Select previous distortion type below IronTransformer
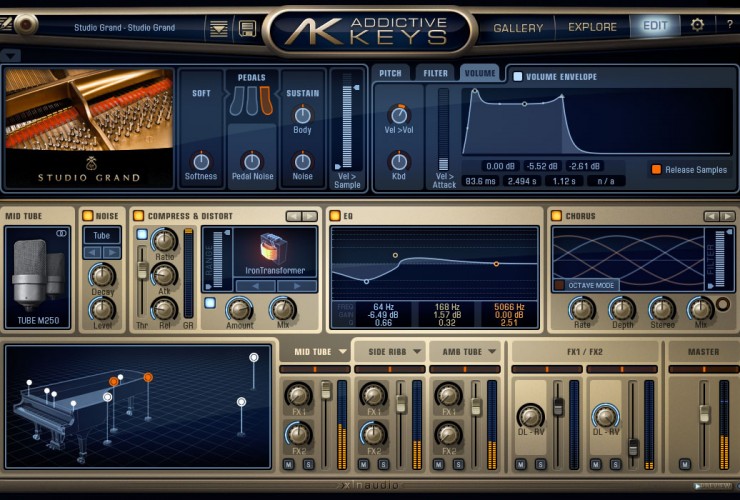This screenshot has height=500, width=740. click(x=255, y=286)
